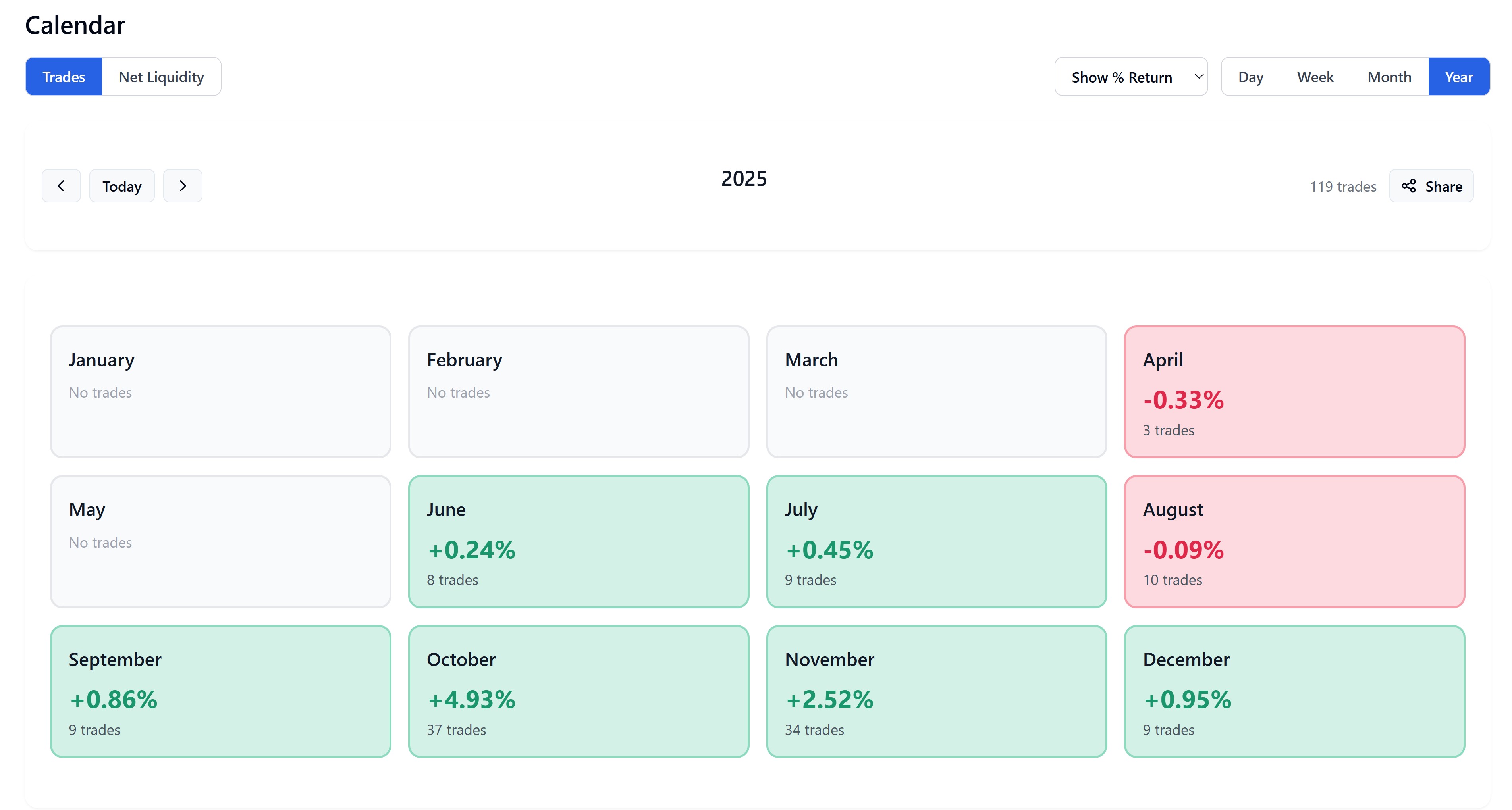Open the January month card
The height and width of the screenshot is (810, 1512).
point(221,392)
